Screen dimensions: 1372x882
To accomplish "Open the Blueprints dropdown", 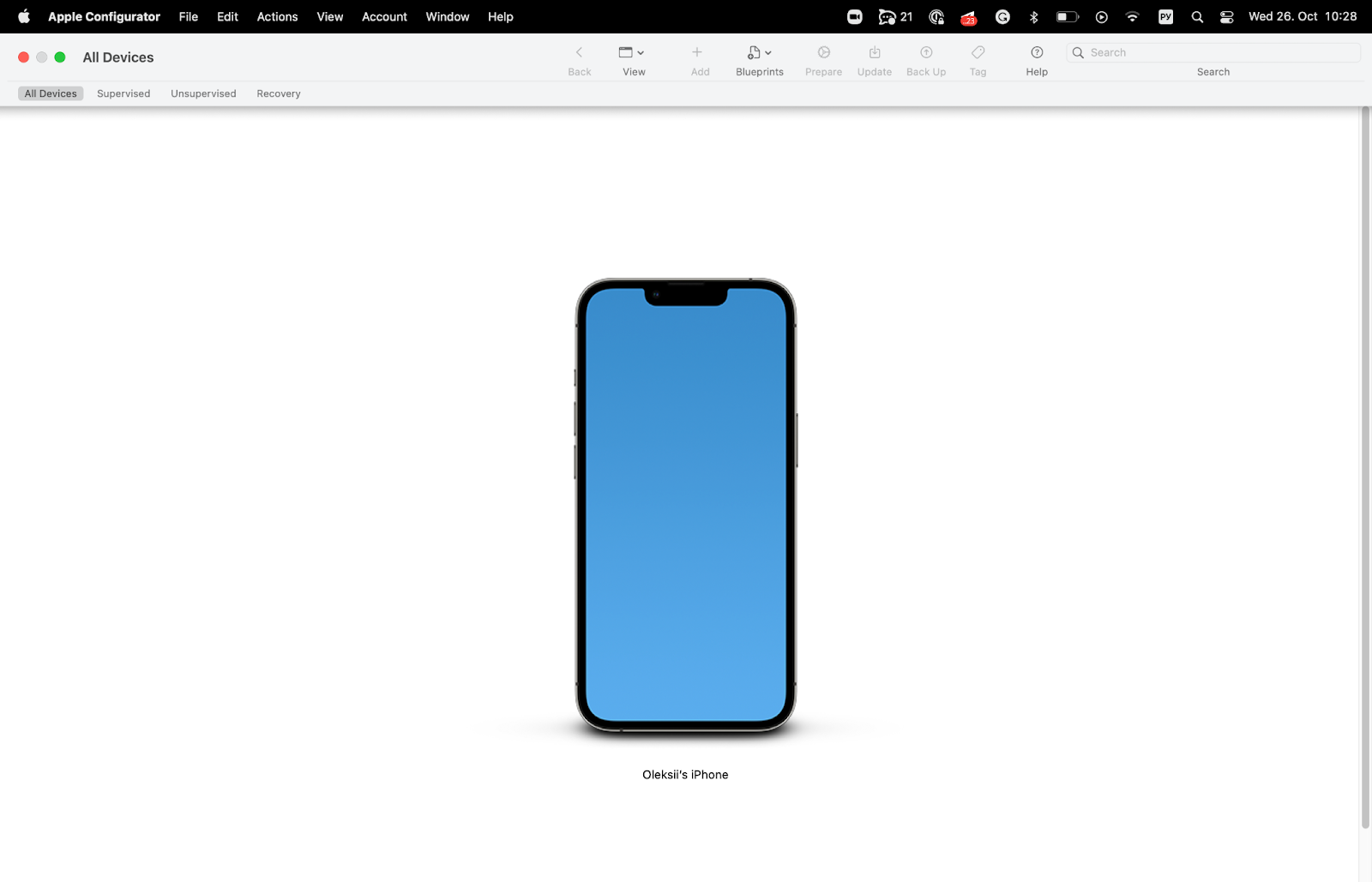I will pyautogui.click(x=759, y=52).
